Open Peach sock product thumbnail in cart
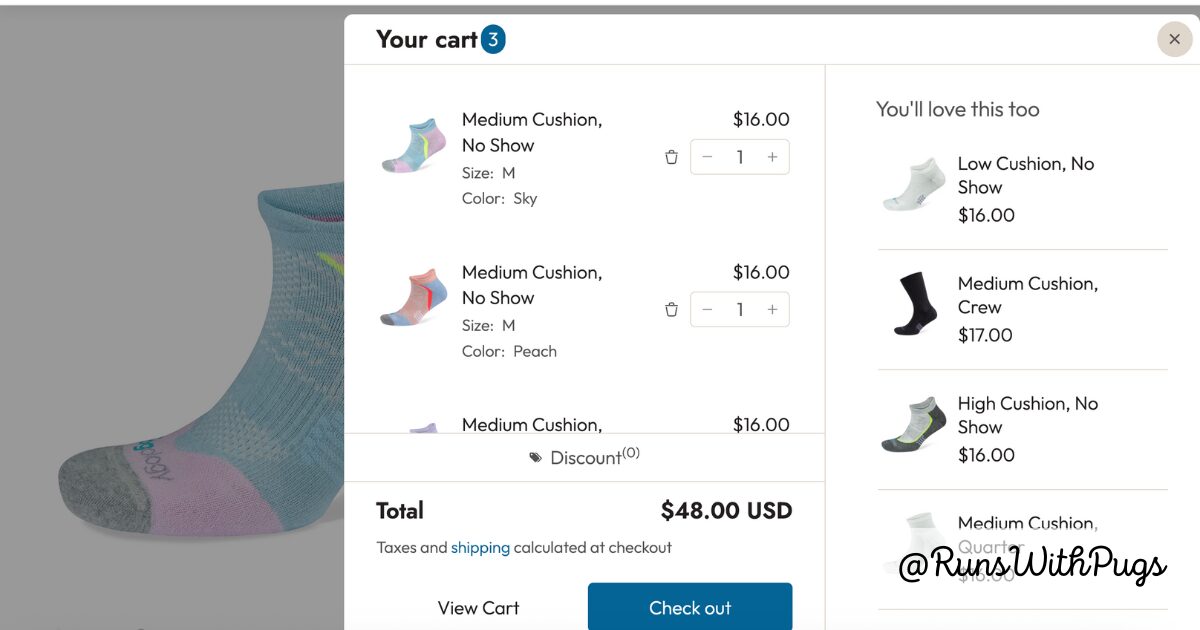The width and height of the screenshot is (1200, 630). [413, 298]
